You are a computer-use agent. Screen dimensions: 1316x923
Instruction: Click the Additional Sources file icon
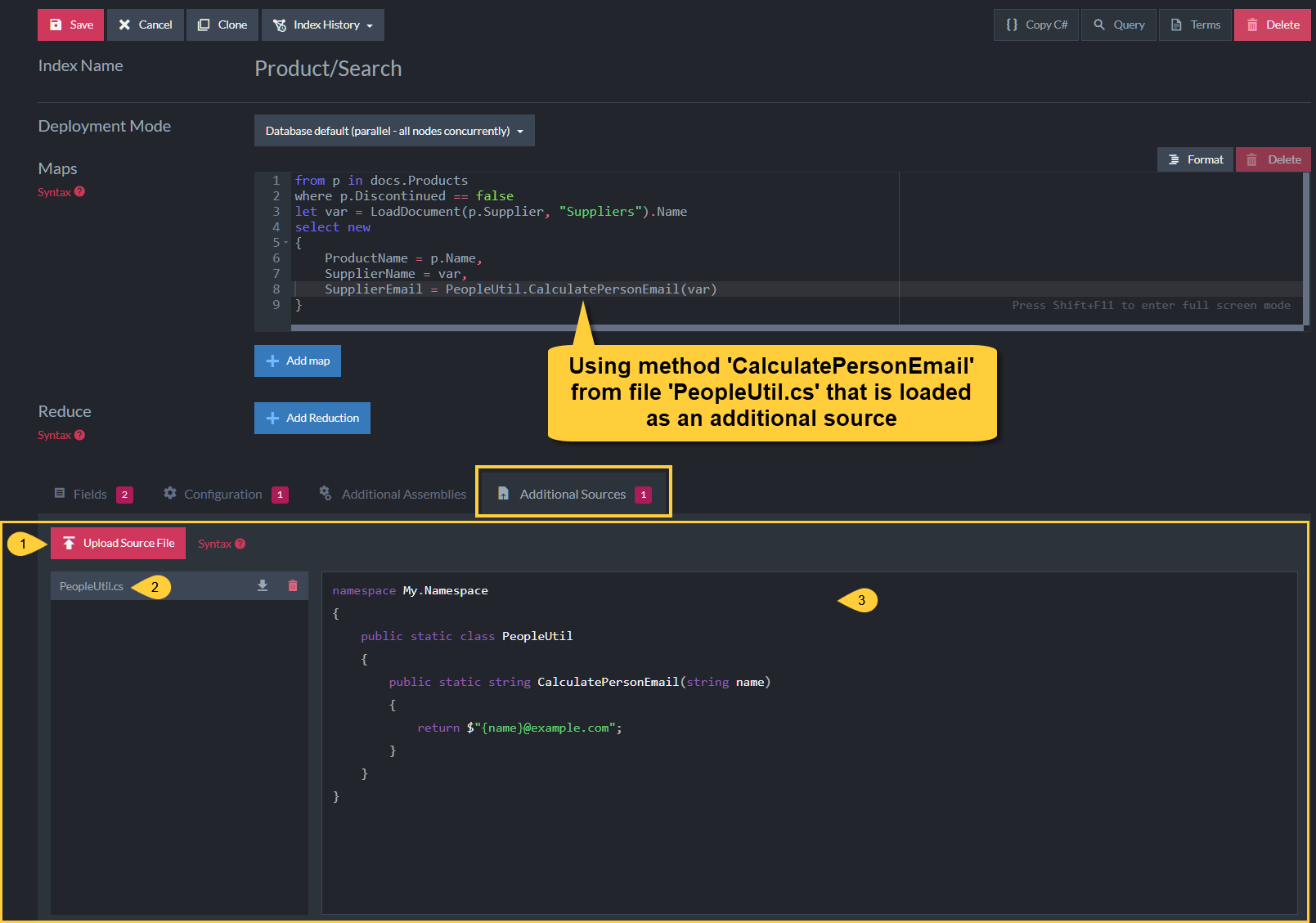[504, 494]
